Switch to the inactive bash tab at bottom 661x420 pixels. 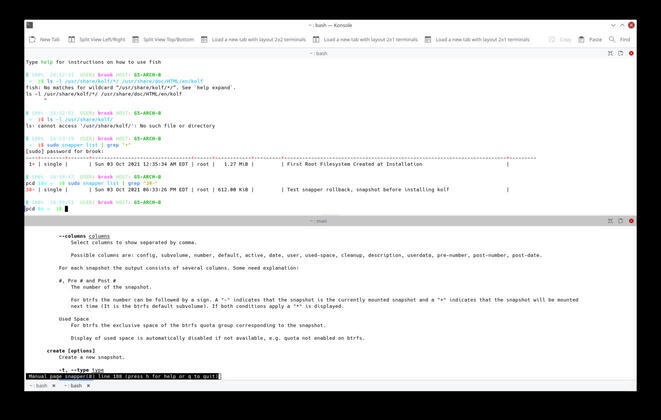click(38, 386)
